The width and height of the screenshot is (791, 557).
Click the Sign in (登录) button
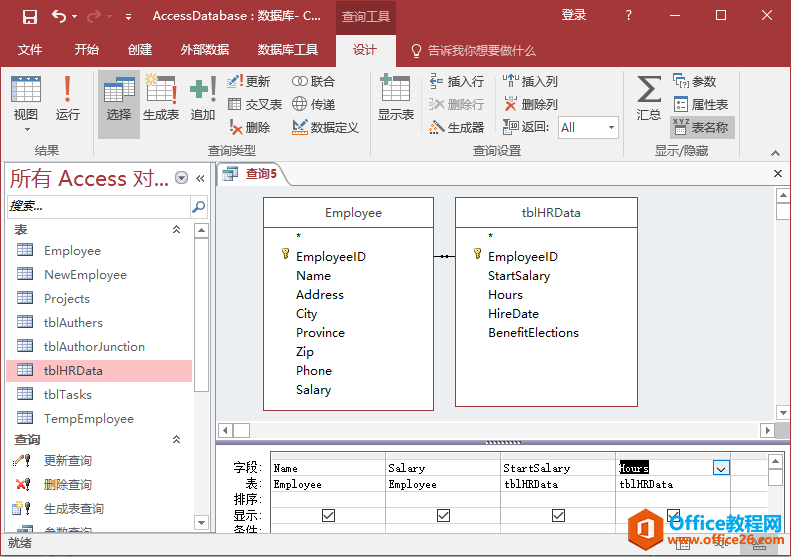573,16
